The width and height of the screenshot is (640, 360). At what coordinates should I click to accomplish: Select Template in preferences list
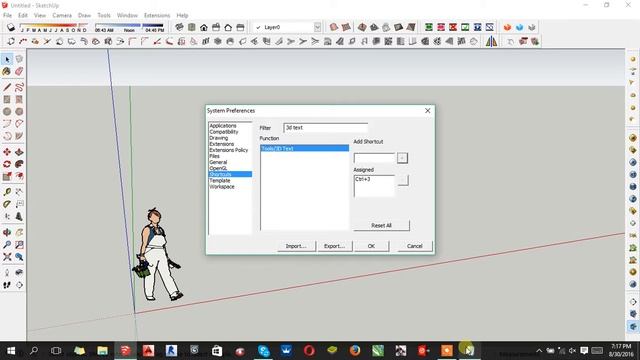point(220,180)
